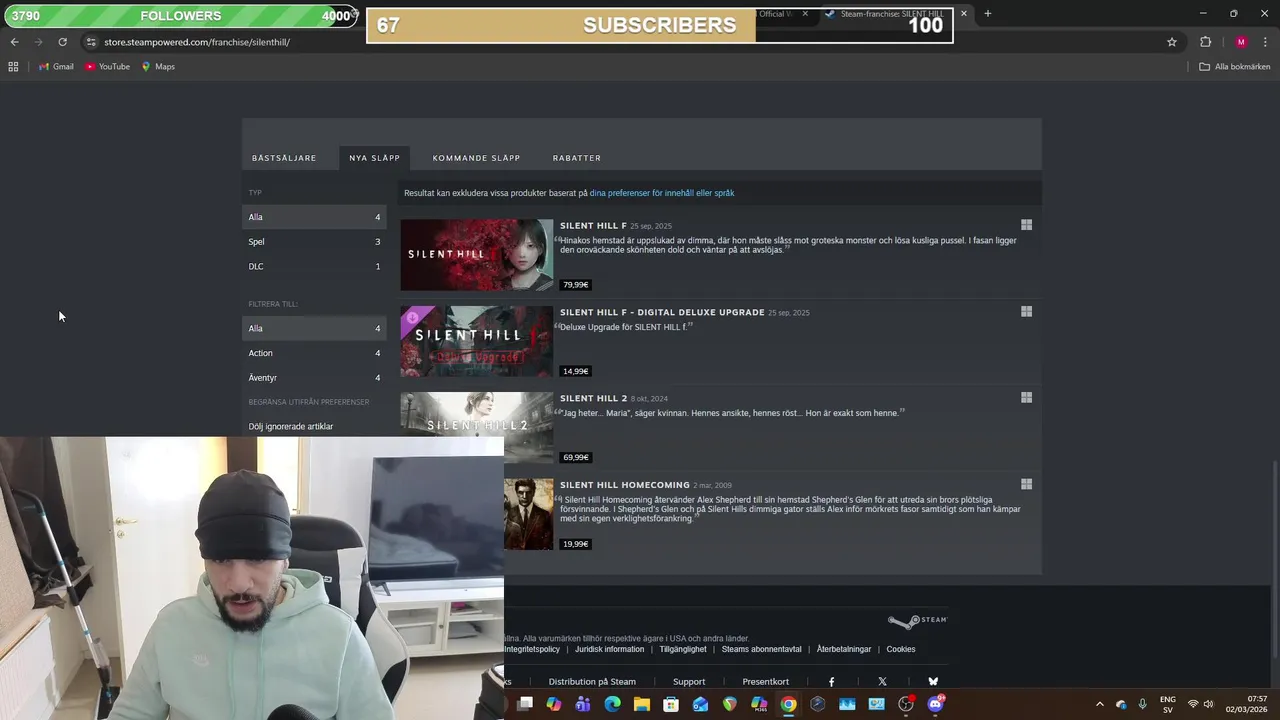
Task: Filter results to DLC only
Action: click(314, 266)
